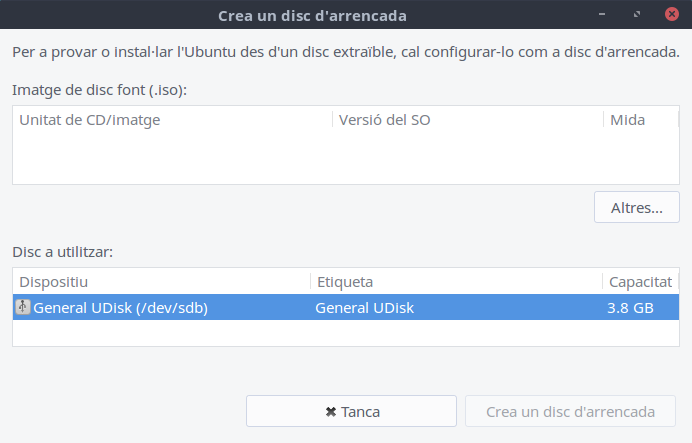Click the Dispositiu column header

(x=162, y=282)
